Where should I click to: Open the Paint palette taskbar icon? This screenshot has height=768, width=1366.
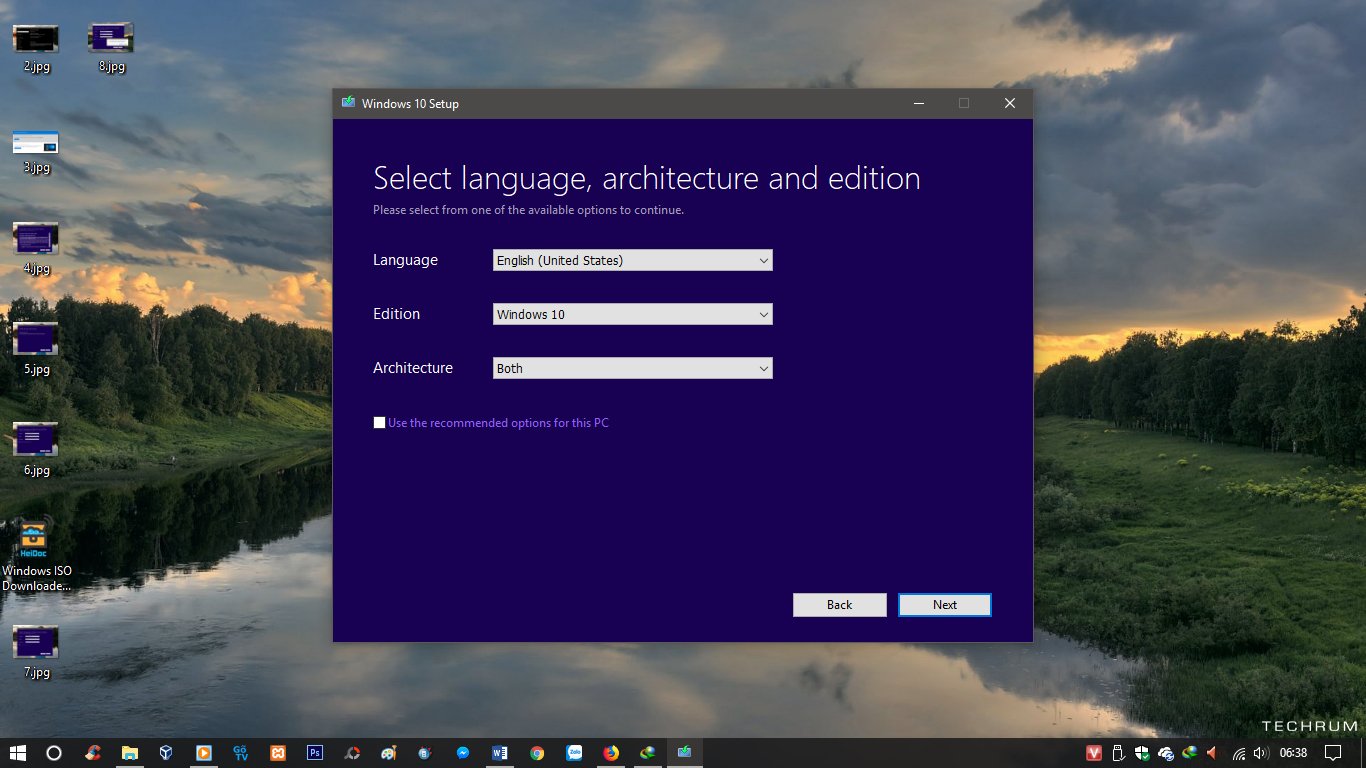coord(389,753)
